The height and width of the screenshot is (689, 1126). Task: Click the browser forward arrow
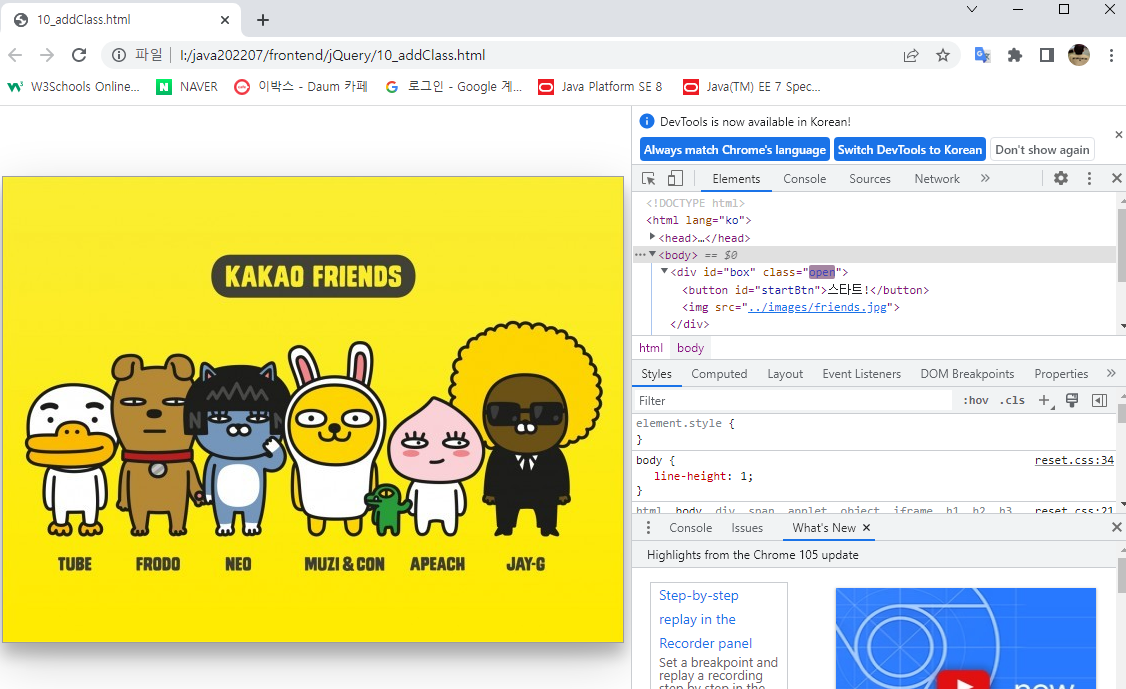click(x=47, y=55)
